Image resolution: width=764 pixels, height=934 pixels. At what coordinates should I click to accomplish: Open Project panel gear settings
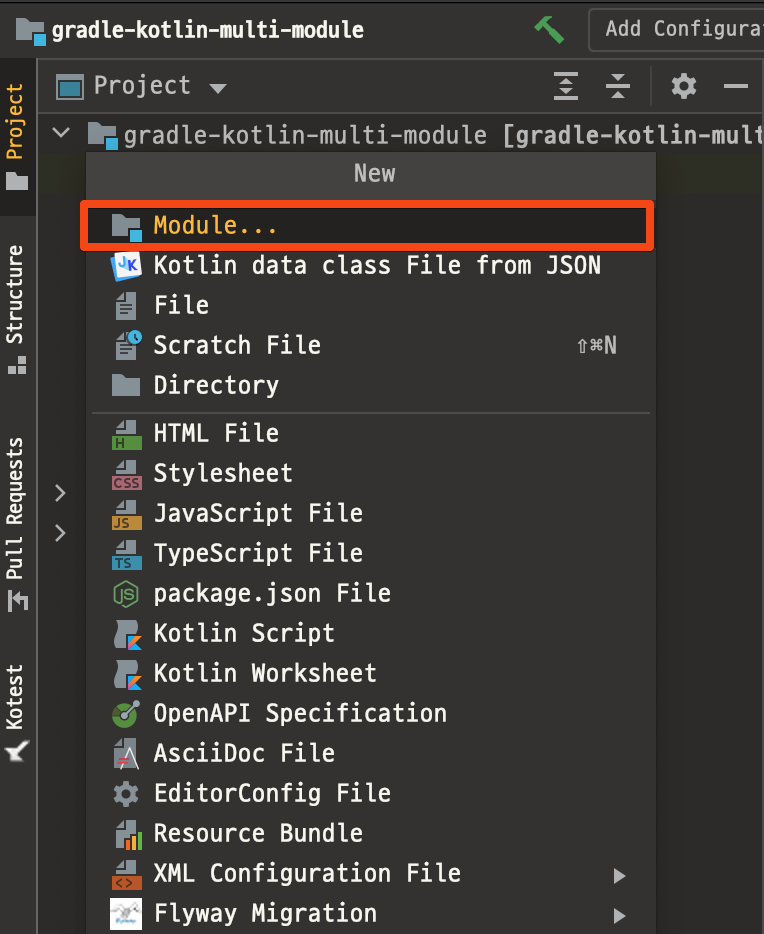(x=684, y=86)
